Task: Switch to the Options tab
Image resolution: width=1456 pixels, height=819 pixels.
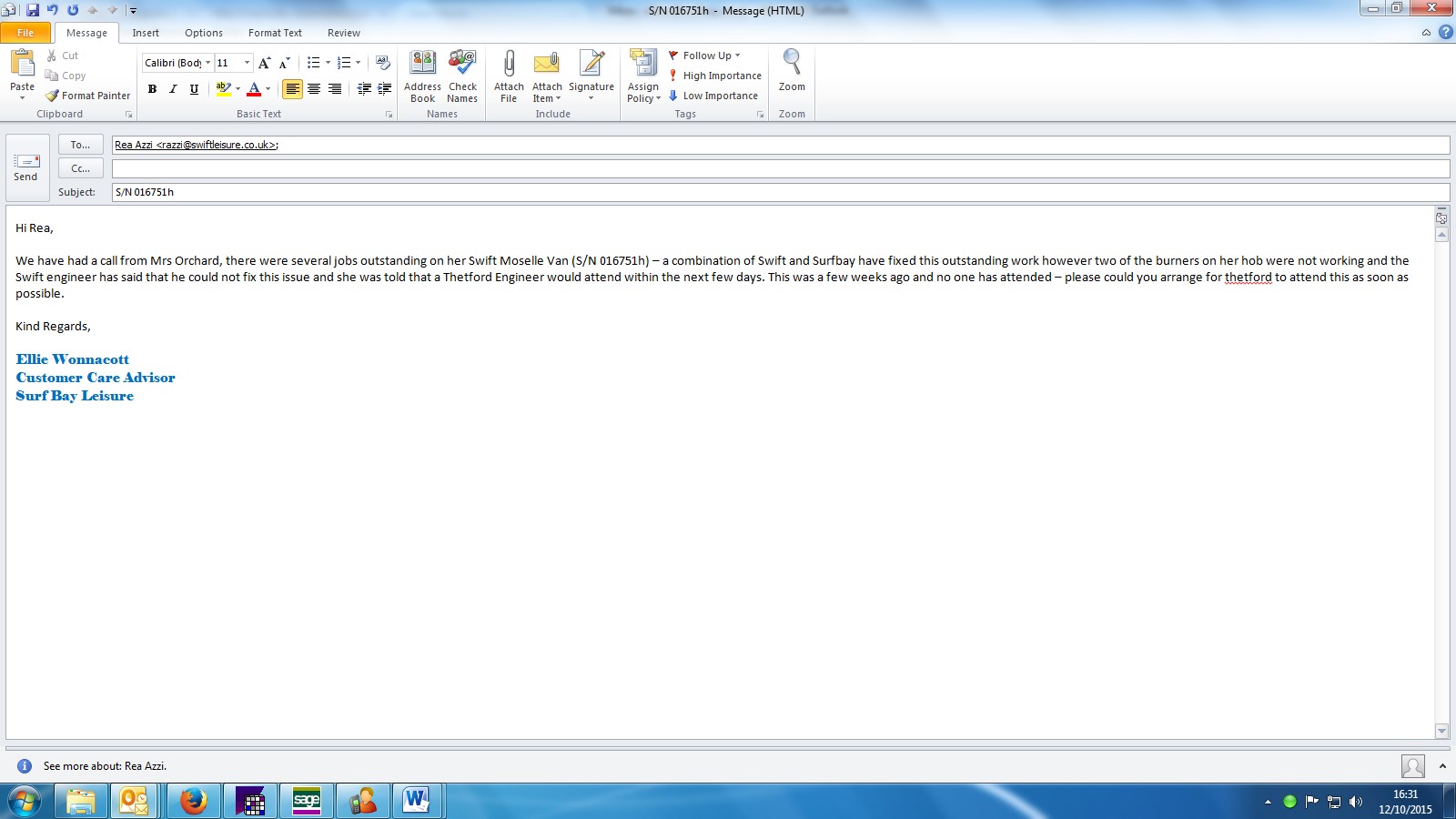Action: (x=204, y=33)
